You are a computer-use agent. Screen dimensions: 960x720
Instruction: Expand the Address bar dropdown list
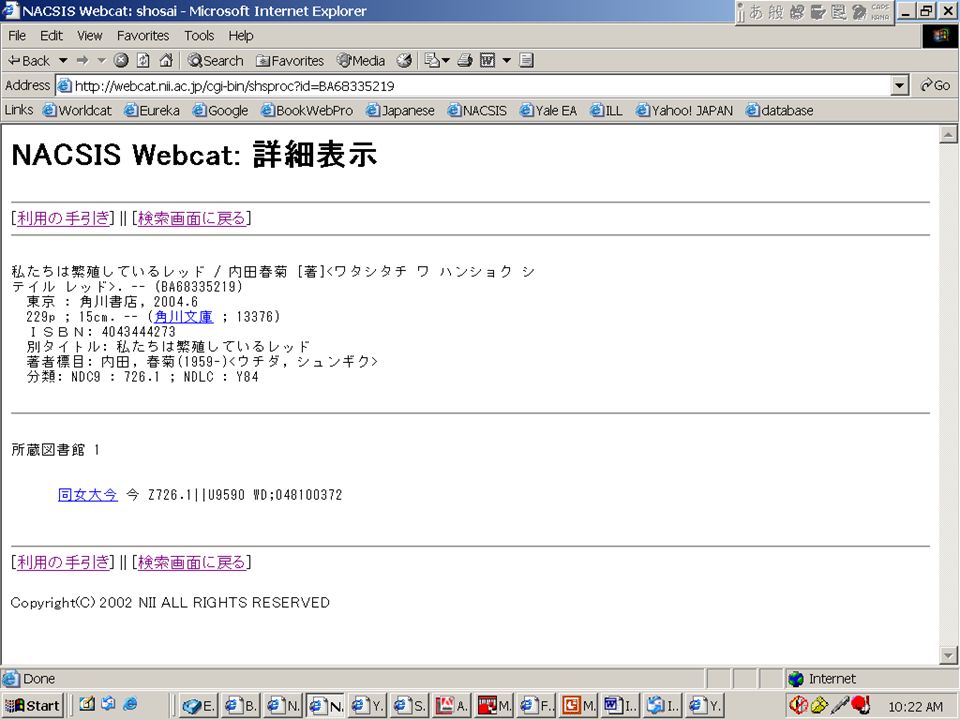(x=899, y=86)
